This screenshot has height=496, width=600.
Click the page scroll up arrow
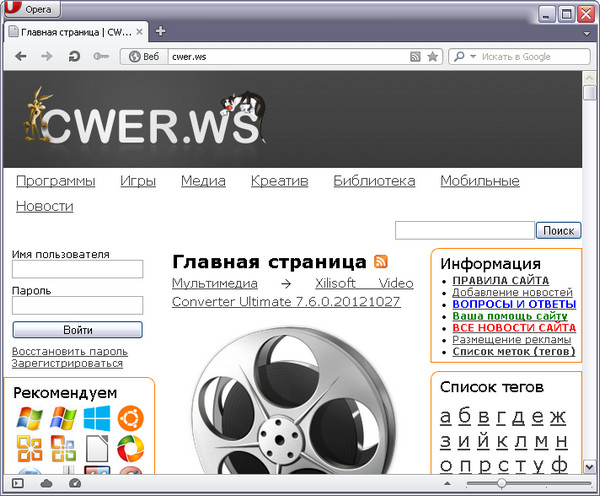point(589,78)
